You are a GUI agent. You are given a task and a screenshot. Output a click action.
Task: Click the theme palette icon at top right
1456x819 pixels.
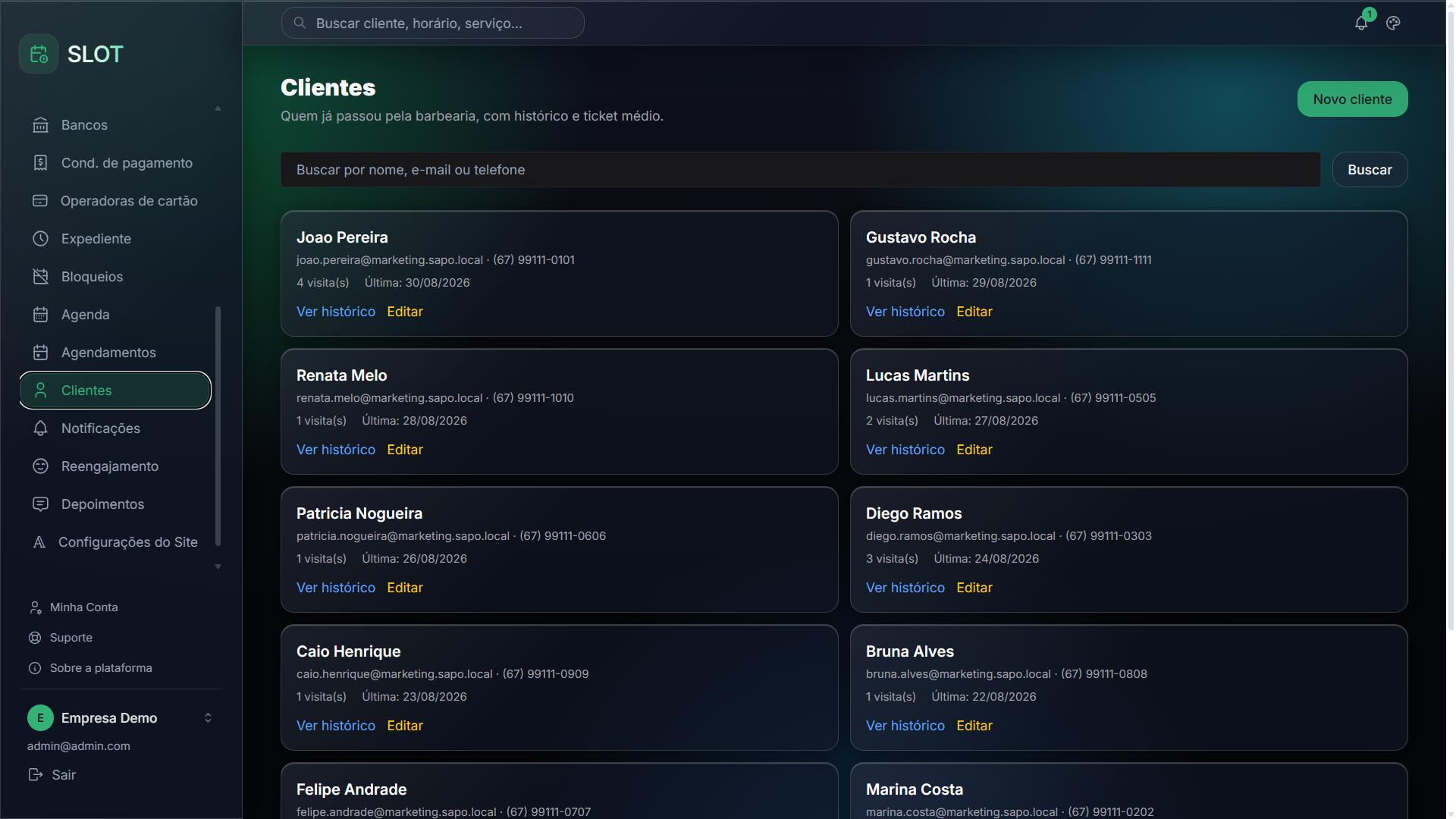coord(1393,24)
